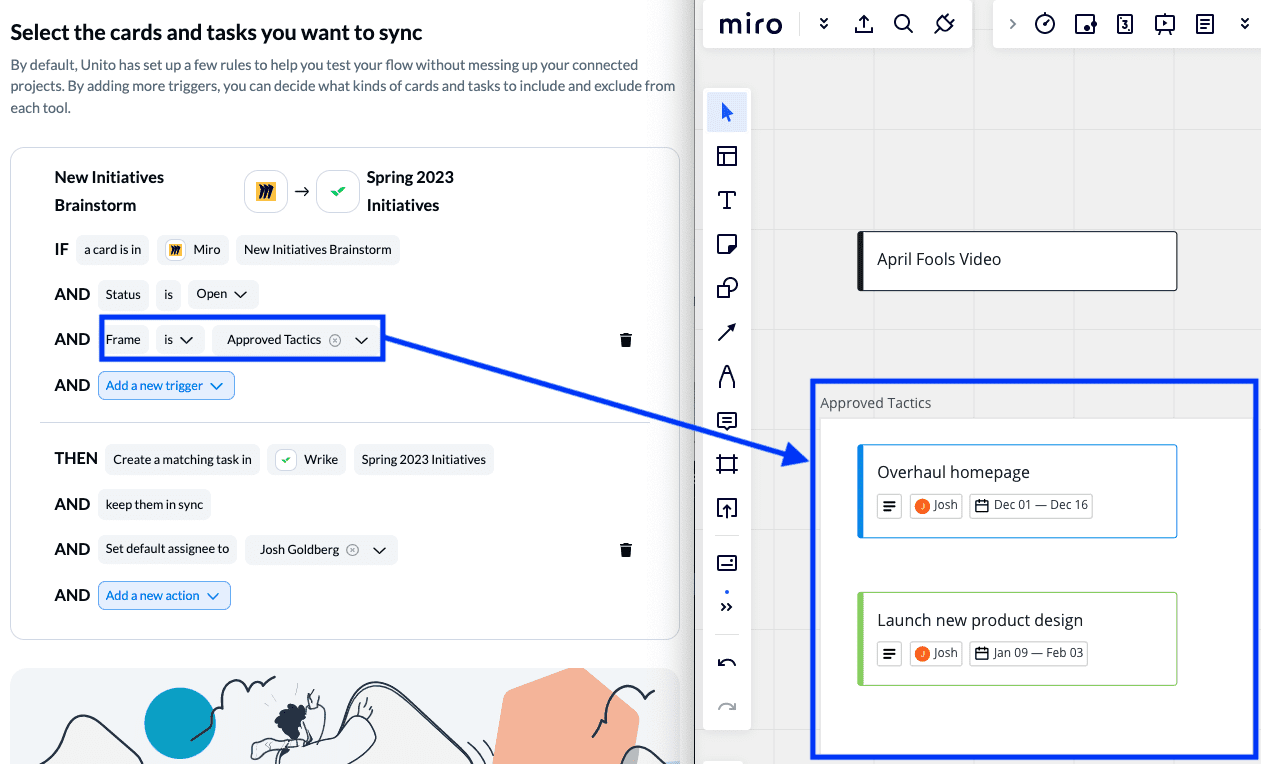Screen dimensions: 1261x764
Task: Select the Miro pen tool
Action: pos(727,377)
